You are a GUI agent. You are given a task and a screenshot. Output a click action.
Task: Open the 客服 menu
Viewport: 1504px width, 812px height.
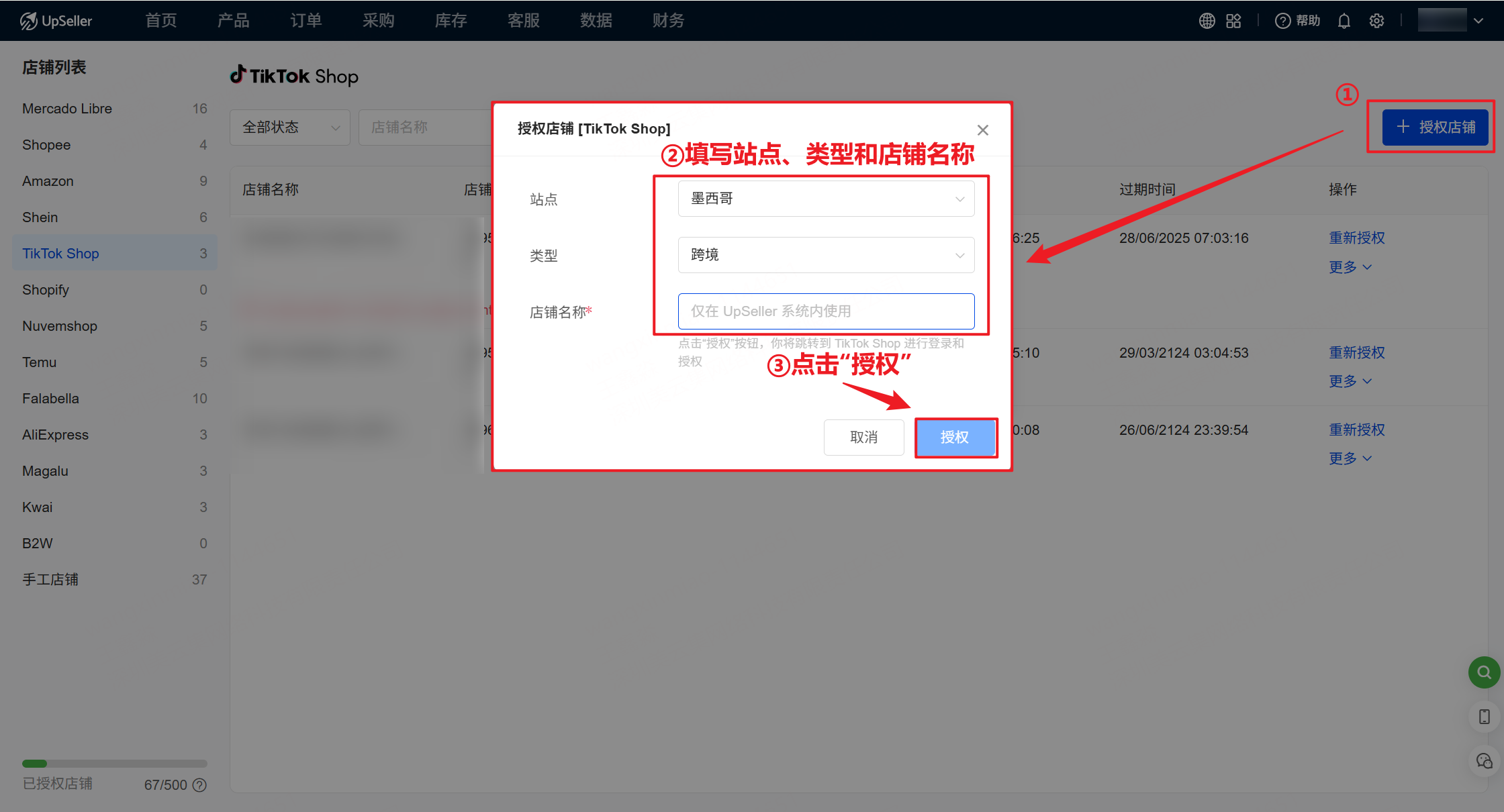click(x=524, y=21)
